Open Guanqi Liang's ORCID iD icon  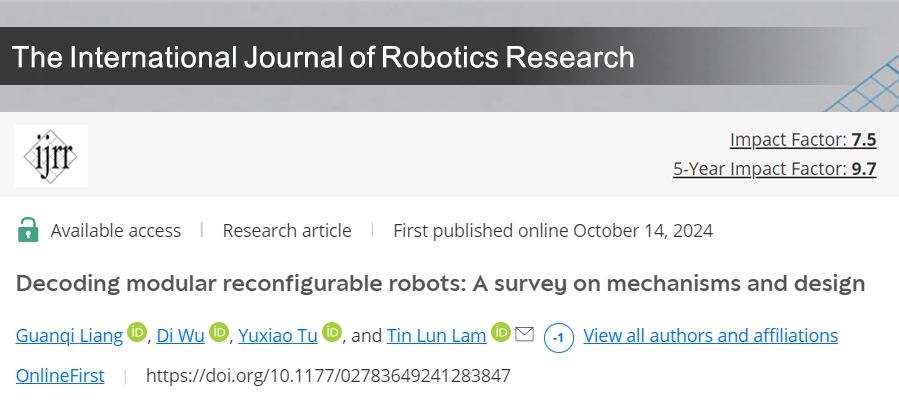pos(138,333)
